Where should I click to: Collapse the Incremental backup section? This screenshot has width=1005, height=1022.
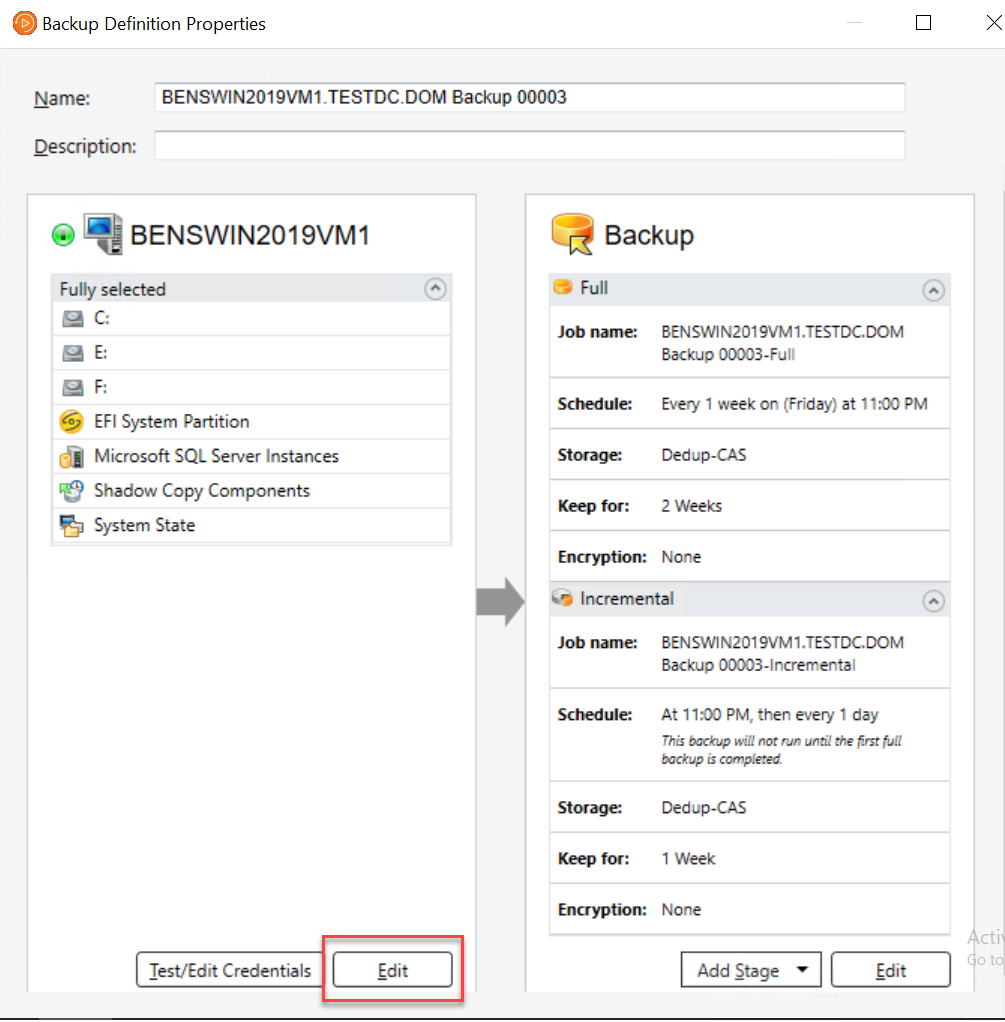click(x=933, y=600)
